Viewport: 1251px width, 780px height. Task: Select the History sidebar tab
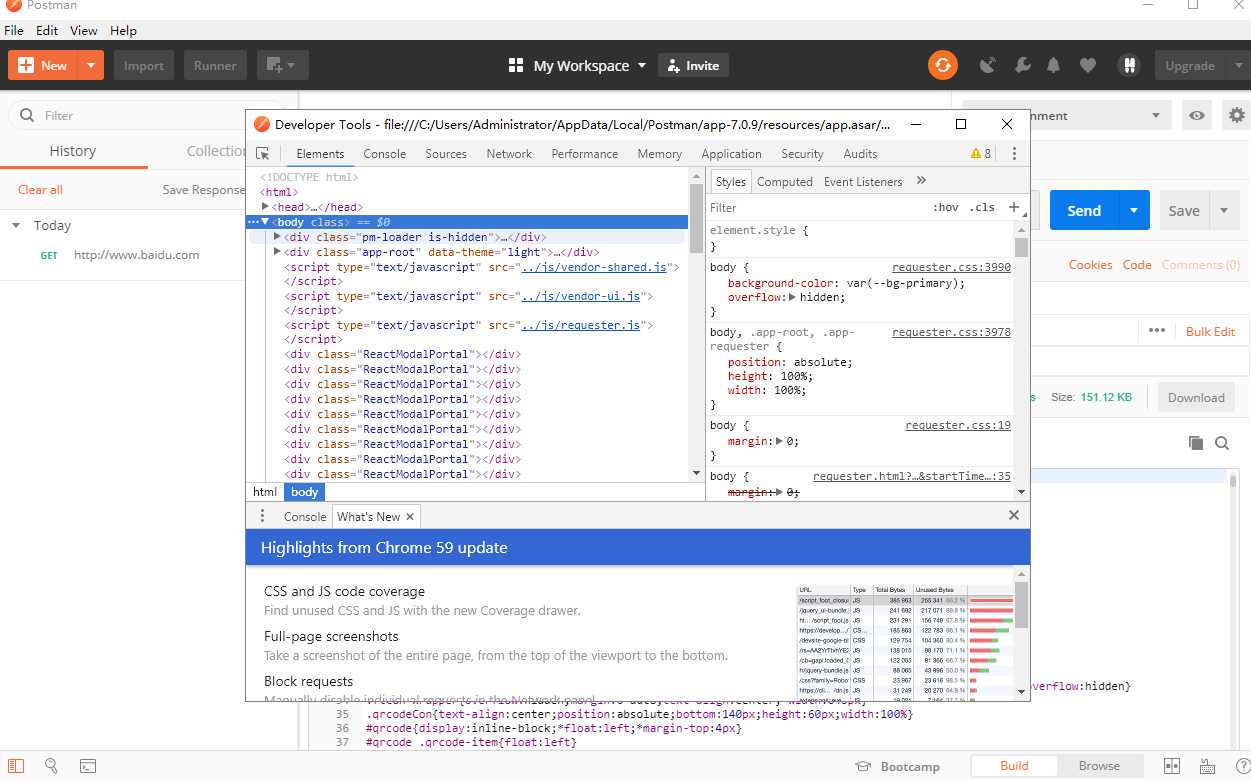click(73, 151)
